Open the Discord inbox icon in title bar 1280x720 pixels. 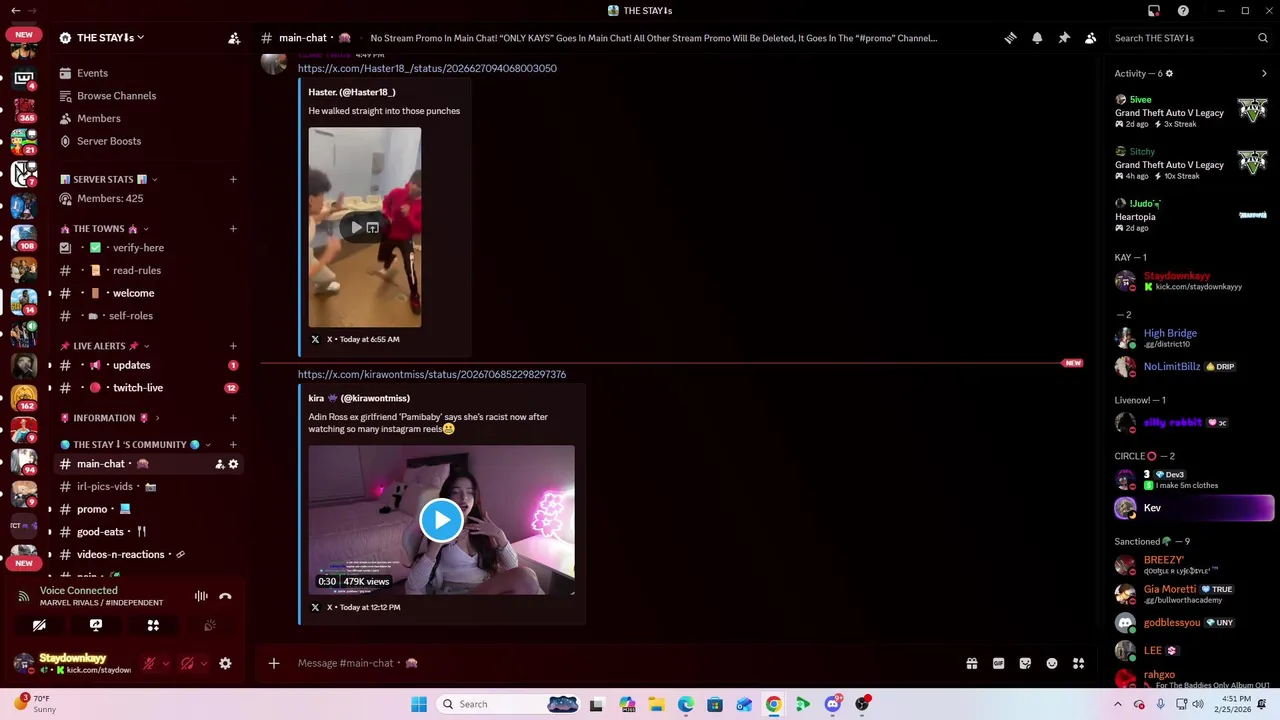1154,10
